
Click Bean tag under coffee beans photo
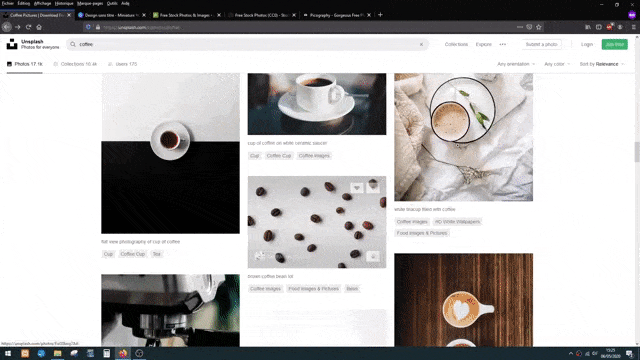352,289
